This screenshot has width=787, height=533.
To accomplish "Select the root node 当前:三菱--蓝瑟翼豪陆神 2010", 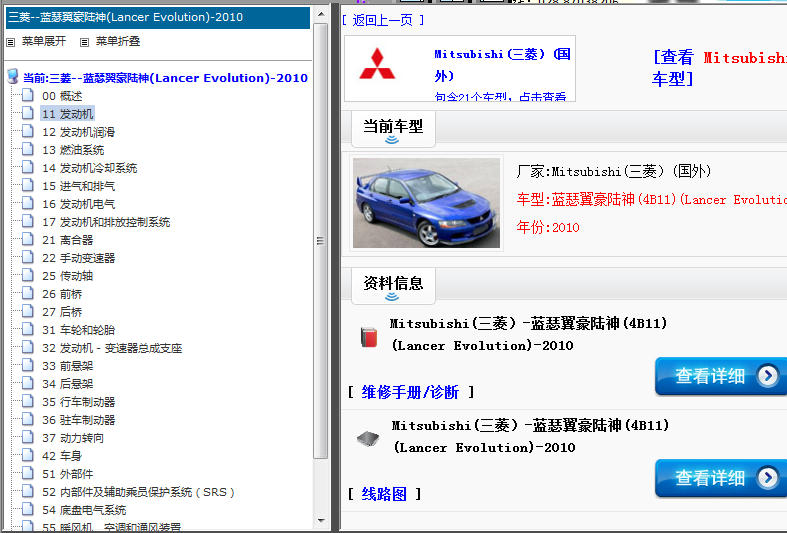I will point(166,78).
